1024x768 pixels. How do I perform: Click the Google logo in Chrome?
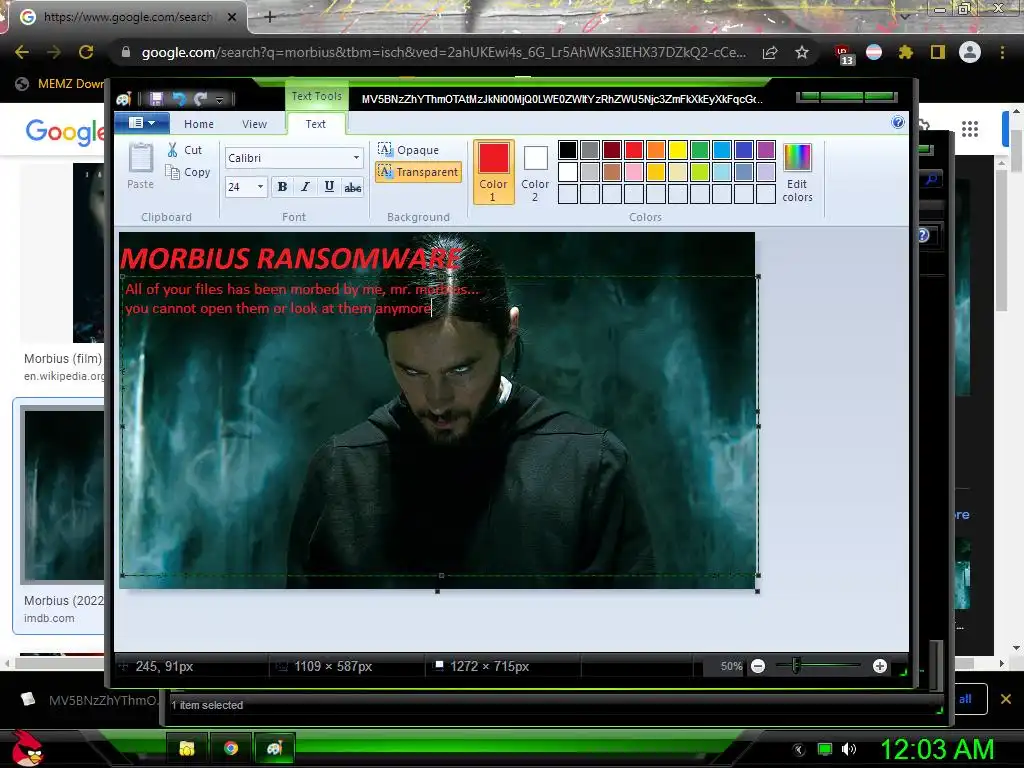pos(65,131)
